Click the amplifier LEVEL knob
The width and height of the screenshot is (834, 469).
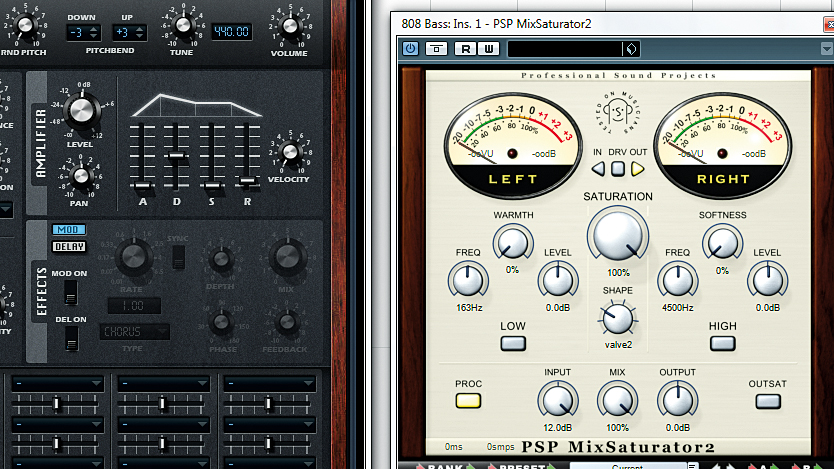point(81,111)
